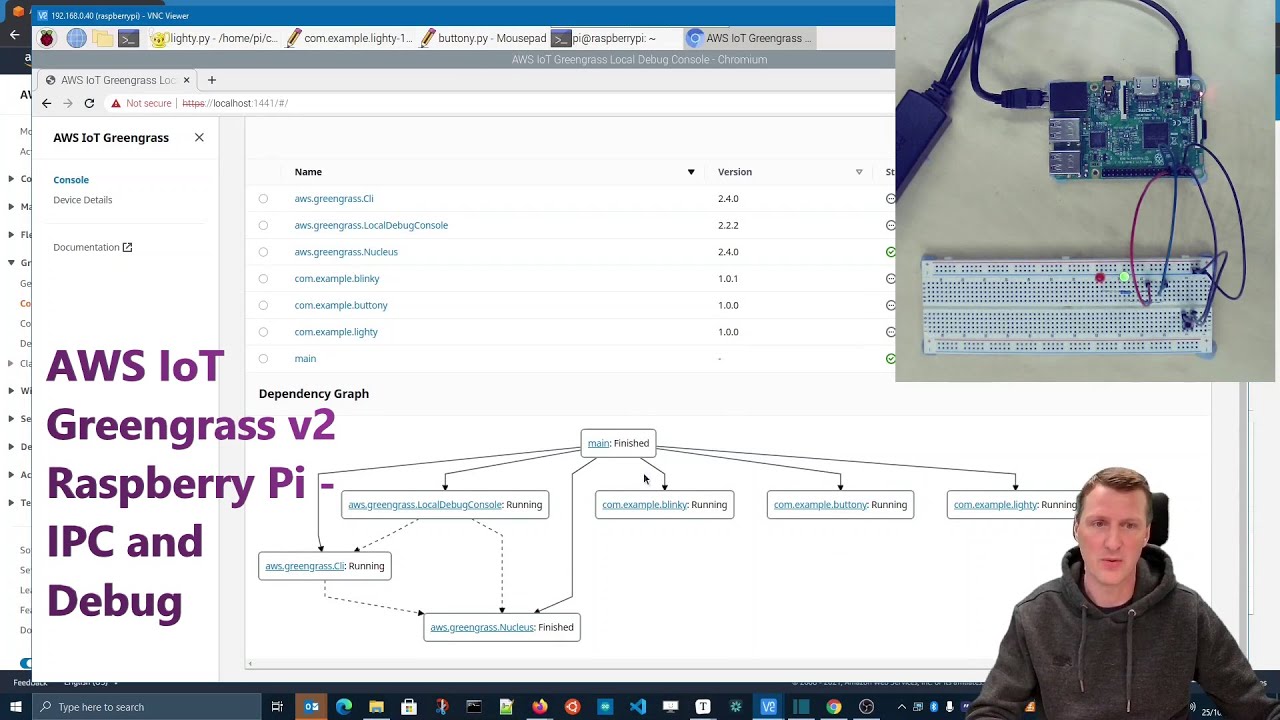Screen dimensions: 1280x720
Task: Open the Windows Start menu
Action: pyautogui.click(x=15, y=707)
